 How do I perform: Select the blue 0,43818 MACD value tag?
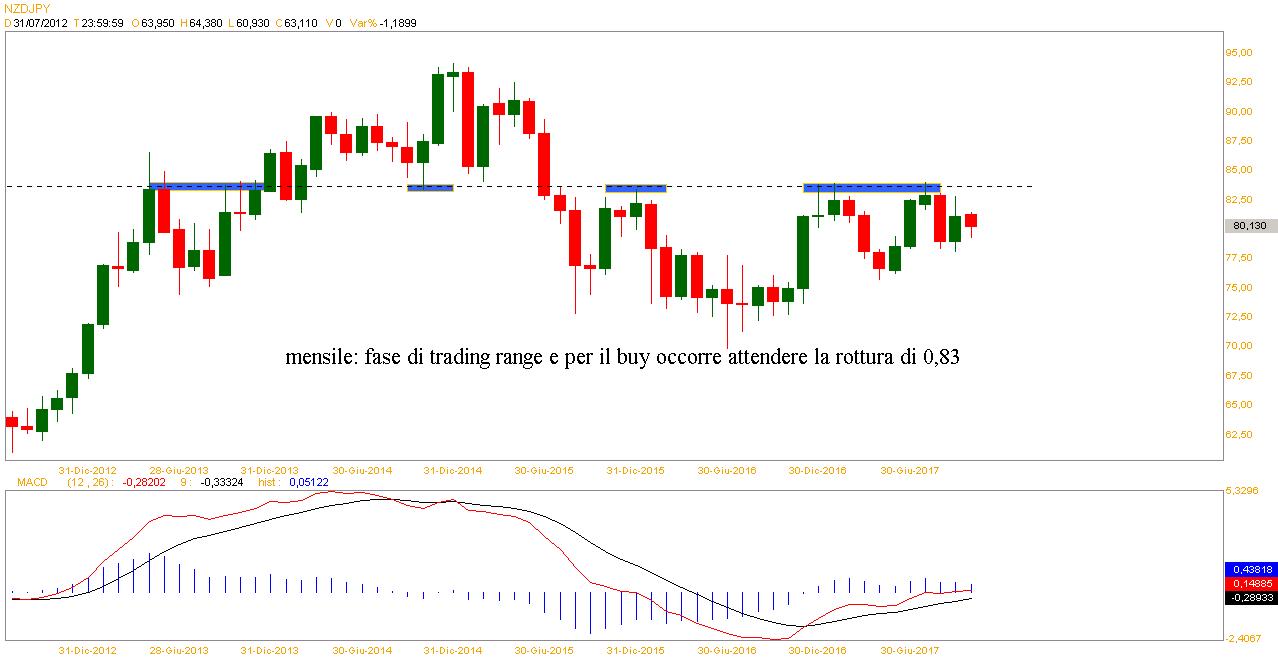click(x=1250, y=569)
